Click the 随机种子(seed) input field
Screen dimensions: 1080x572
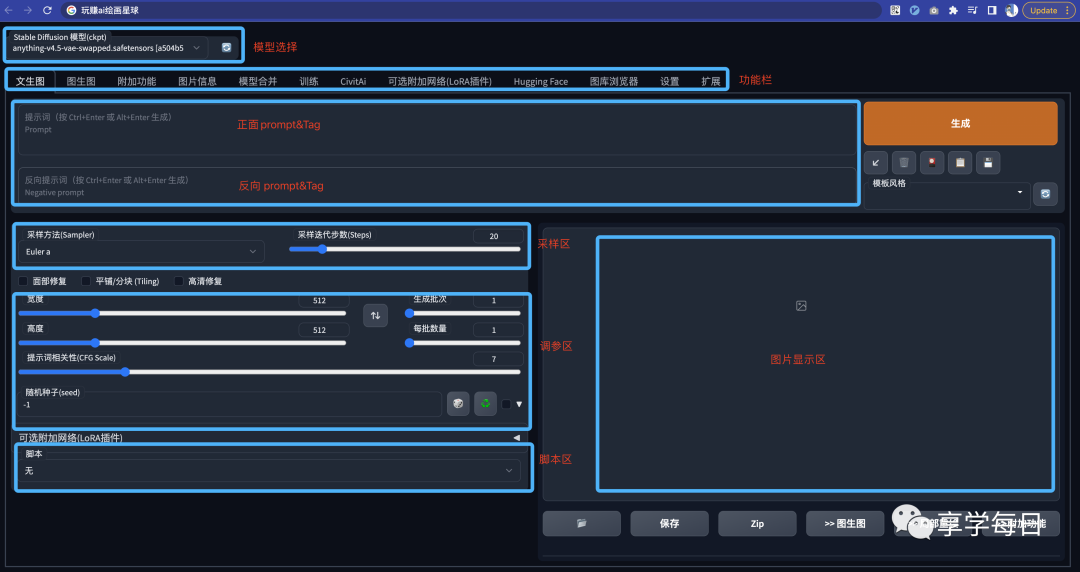230,405
